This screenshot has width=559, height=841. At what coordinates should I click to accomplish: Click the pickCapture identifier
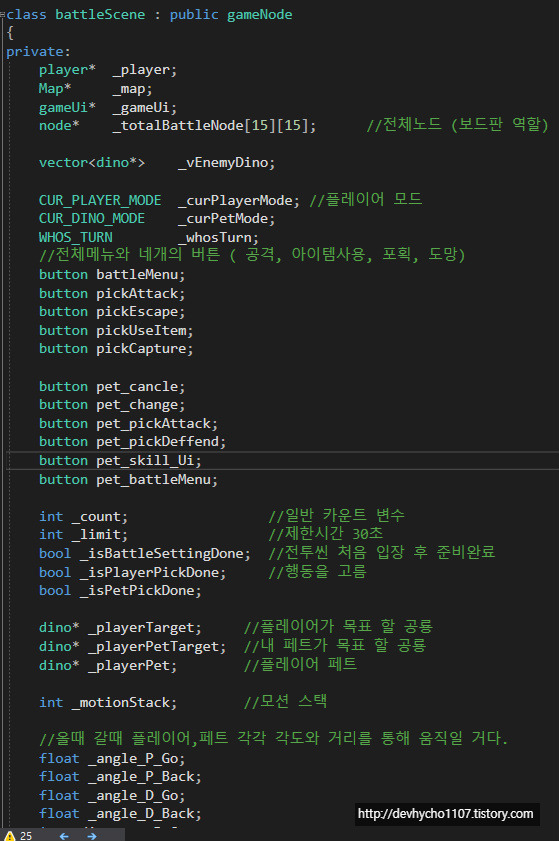point(144,349)
